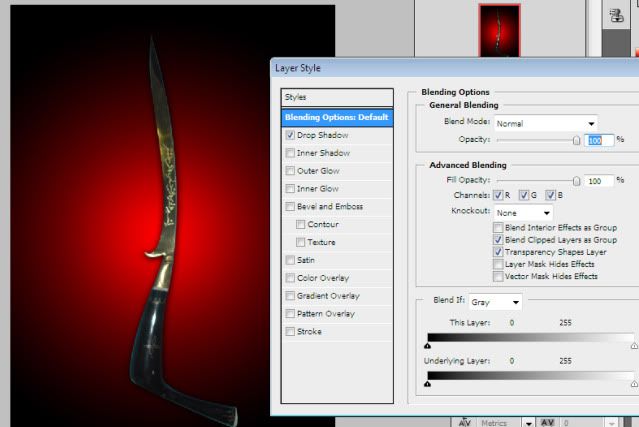This screenshot has width=639, height=427.
Task: Enable the Inner Glow checkbox
Action: (290, 189)
